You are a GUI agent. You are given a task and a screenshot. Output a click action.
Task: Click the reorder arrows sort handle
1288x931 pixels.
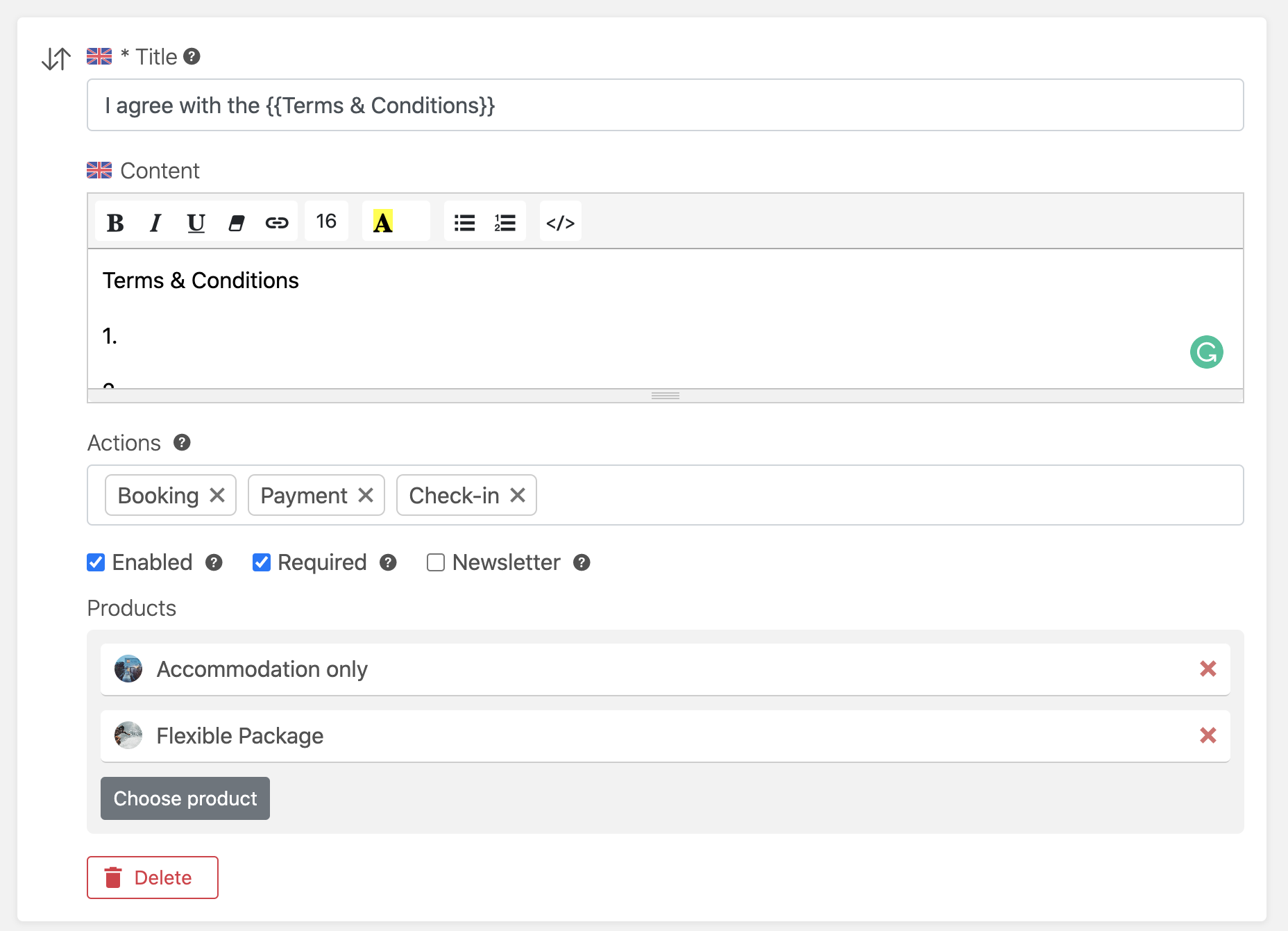pyautogui.click(x=56, y=58)
